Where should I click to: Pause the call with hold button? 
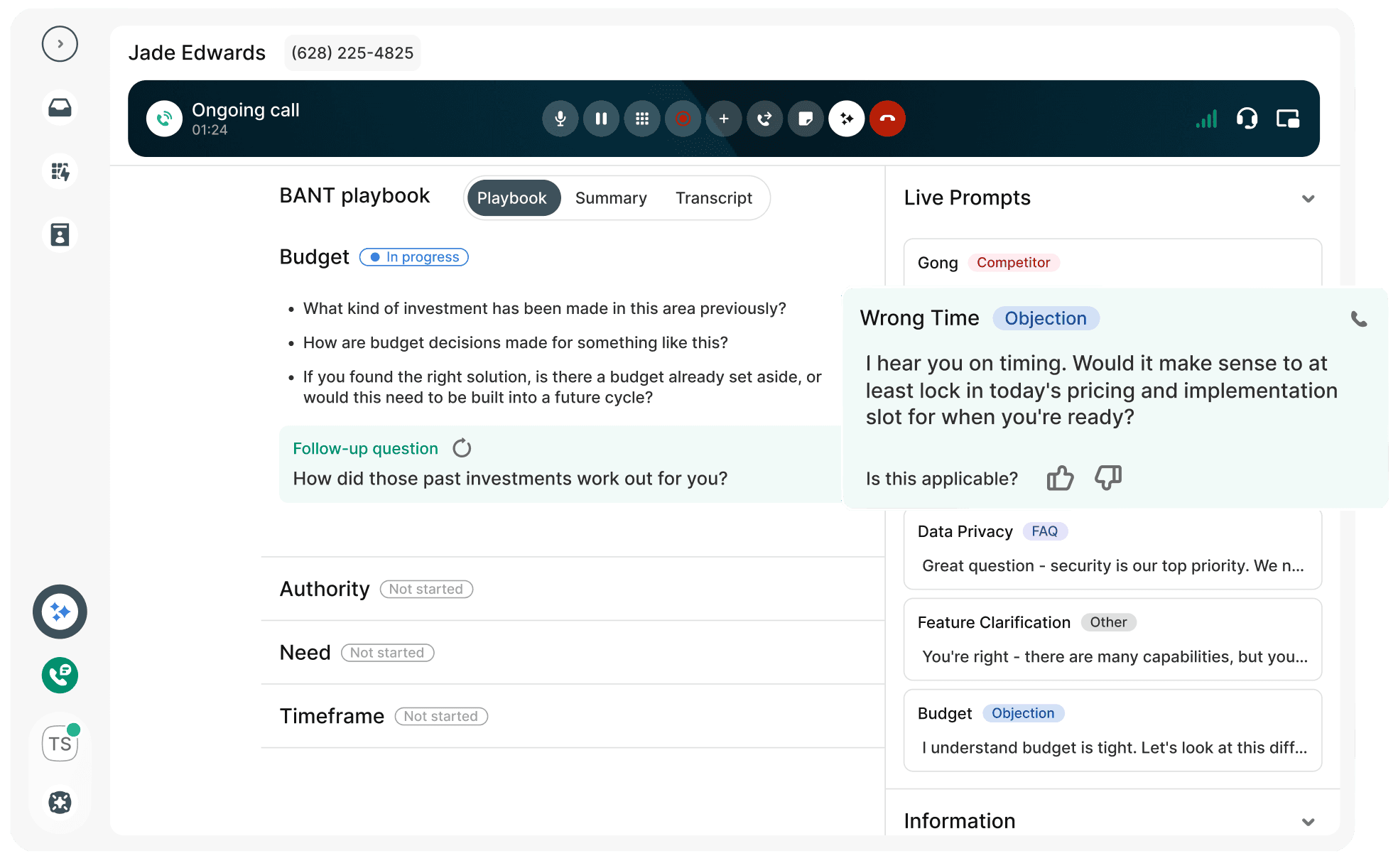pyautogui.click(x=601, y=119)
